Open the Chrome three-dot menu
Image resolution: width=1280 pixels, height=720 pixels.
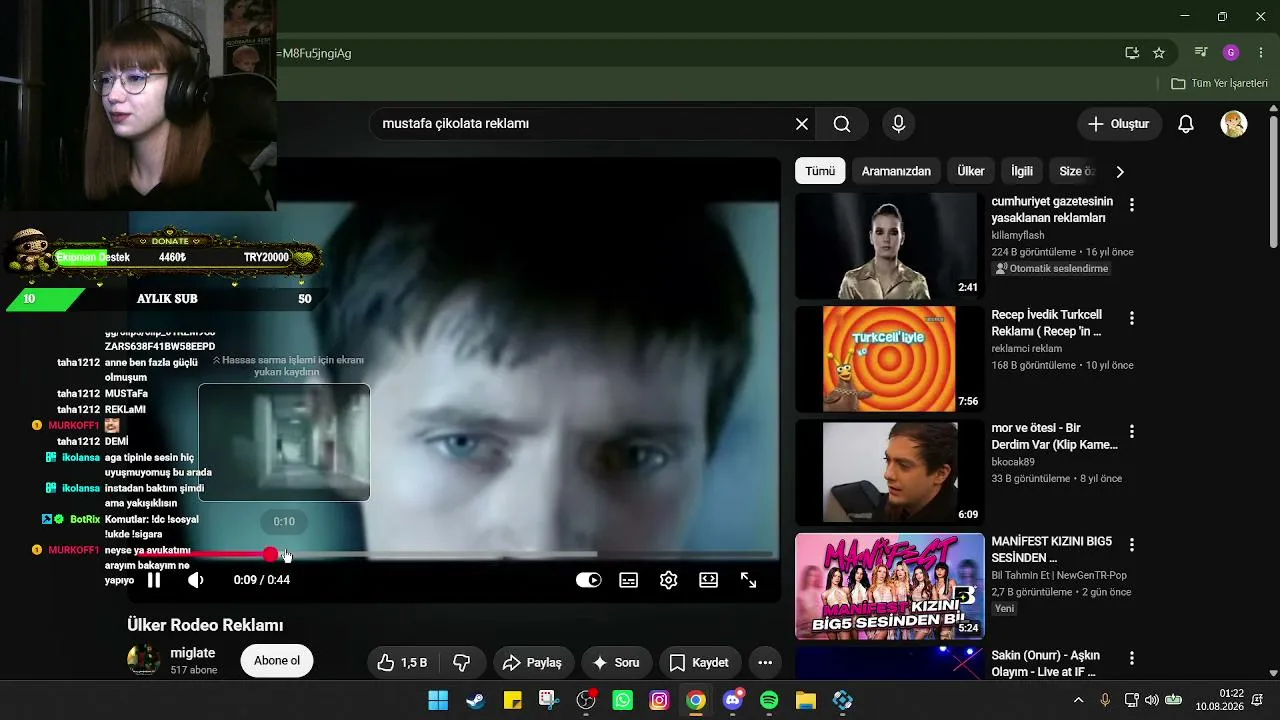(1261, 53)
